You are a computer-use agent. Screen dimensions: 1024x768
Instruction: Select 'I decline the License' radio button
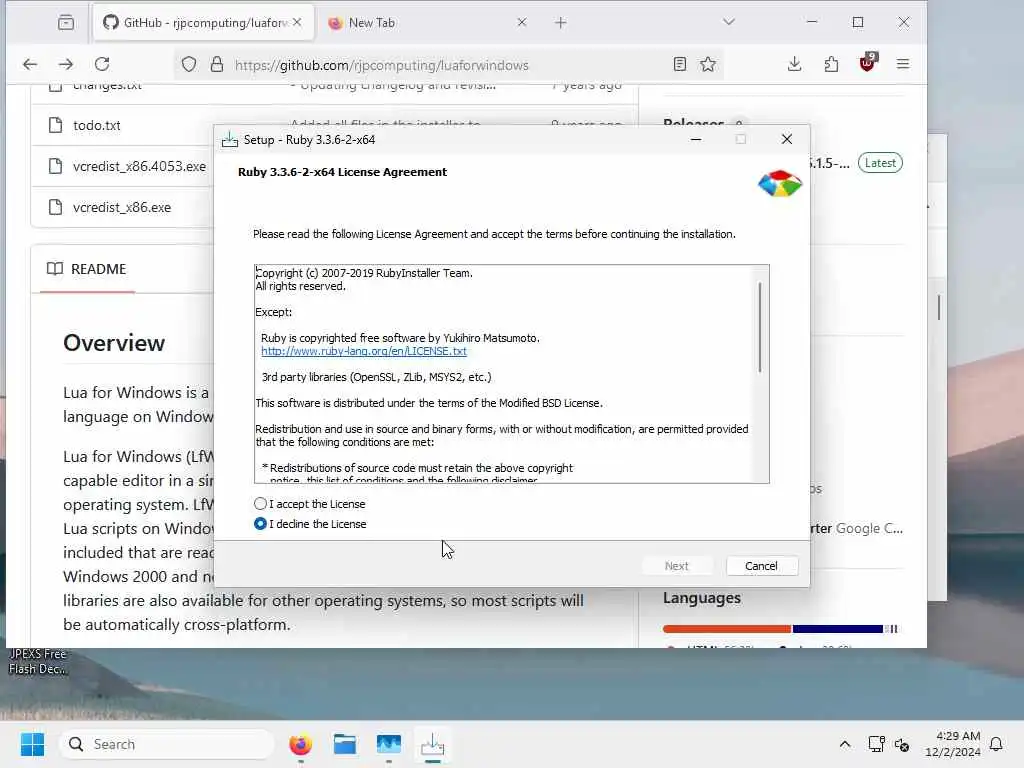260,524
